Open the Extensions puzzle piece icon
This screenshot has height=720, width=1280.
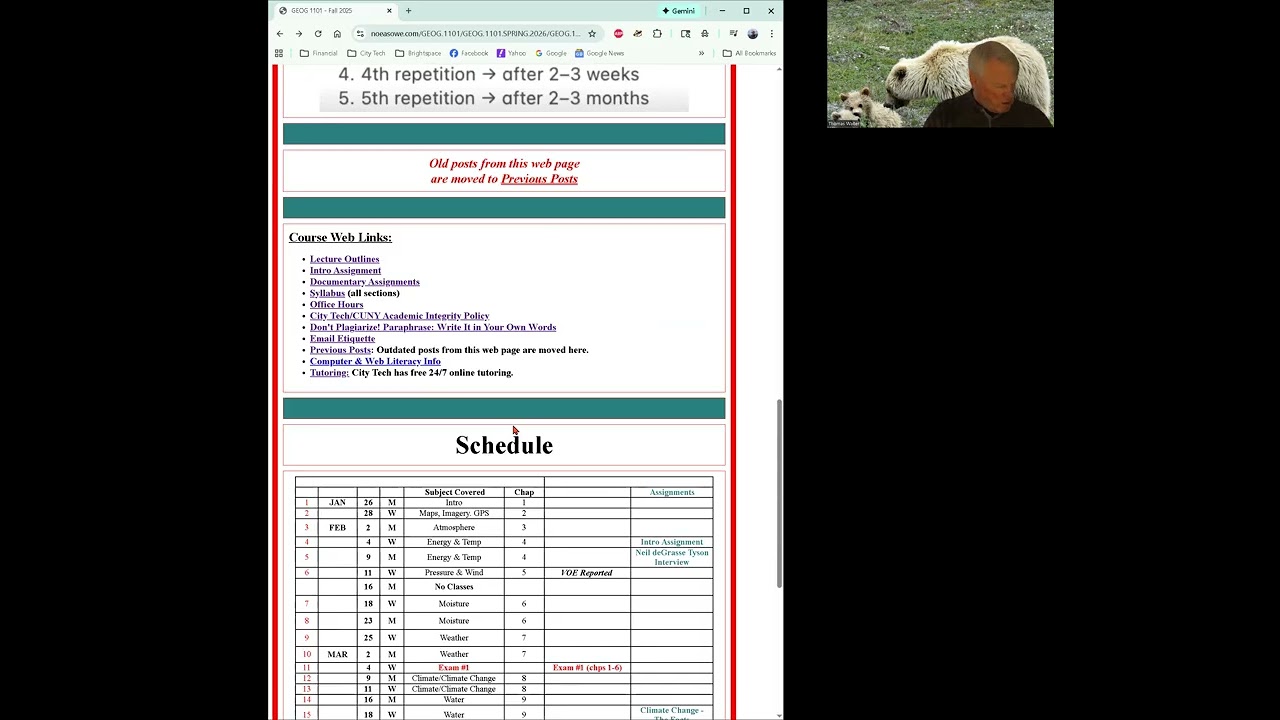tap(657, 34)
